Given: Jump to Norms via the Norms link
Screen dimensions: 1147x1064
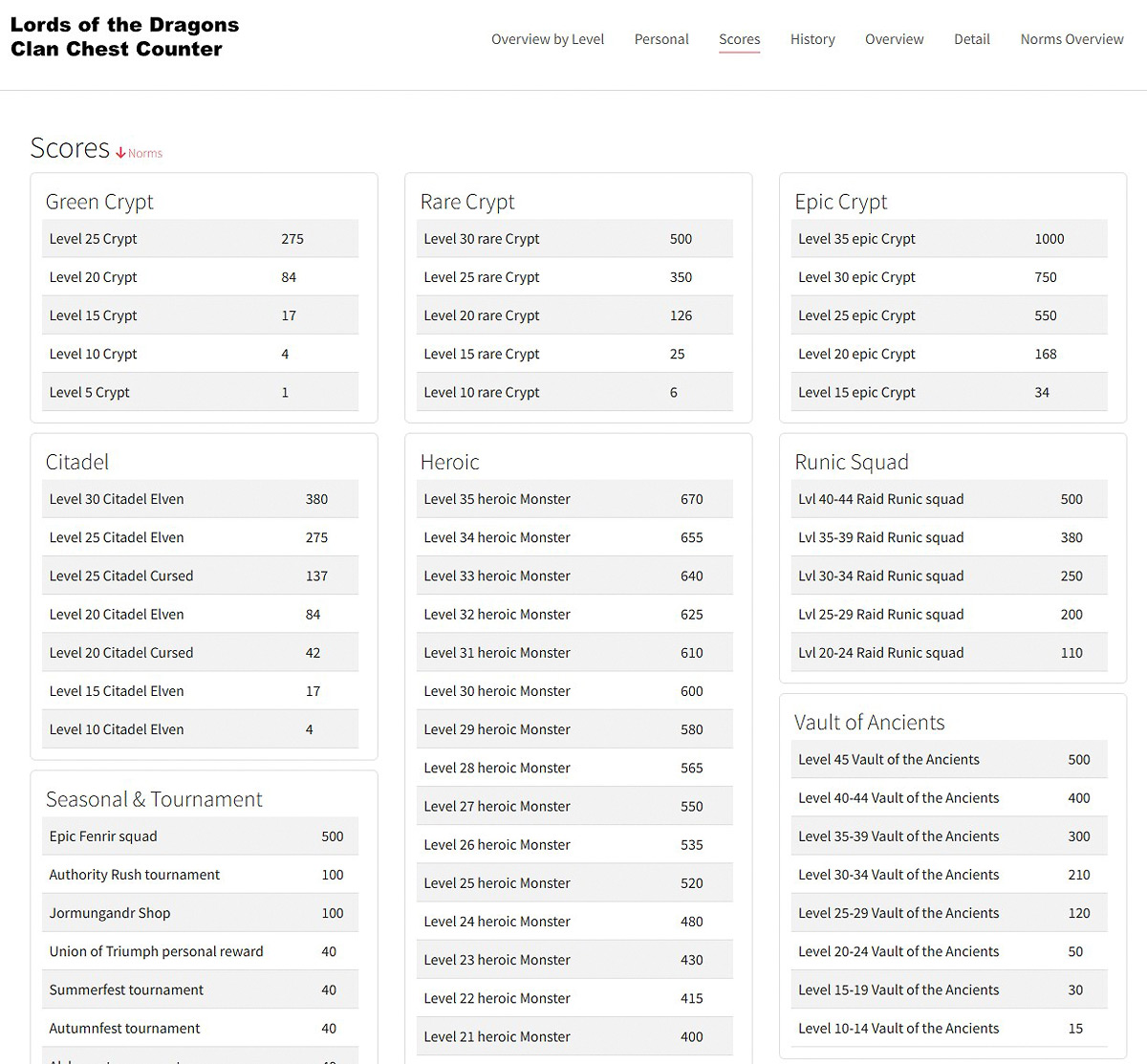Looking at the screenshot, I should [145, 153].
